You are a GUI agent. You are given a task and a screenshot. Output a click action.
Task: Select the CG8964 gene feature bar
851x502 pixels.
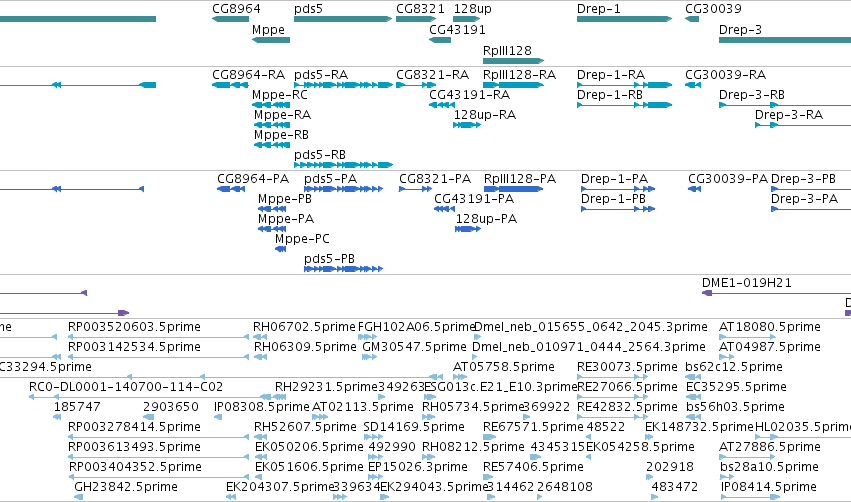230,19
